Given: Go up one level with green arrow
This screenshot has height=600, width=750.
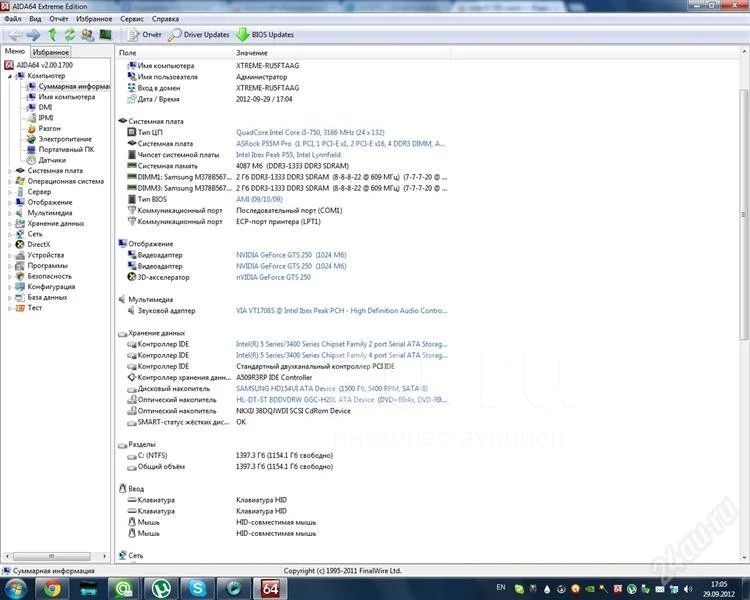Looking at the screenshot, I should click(x=52, y=34).
